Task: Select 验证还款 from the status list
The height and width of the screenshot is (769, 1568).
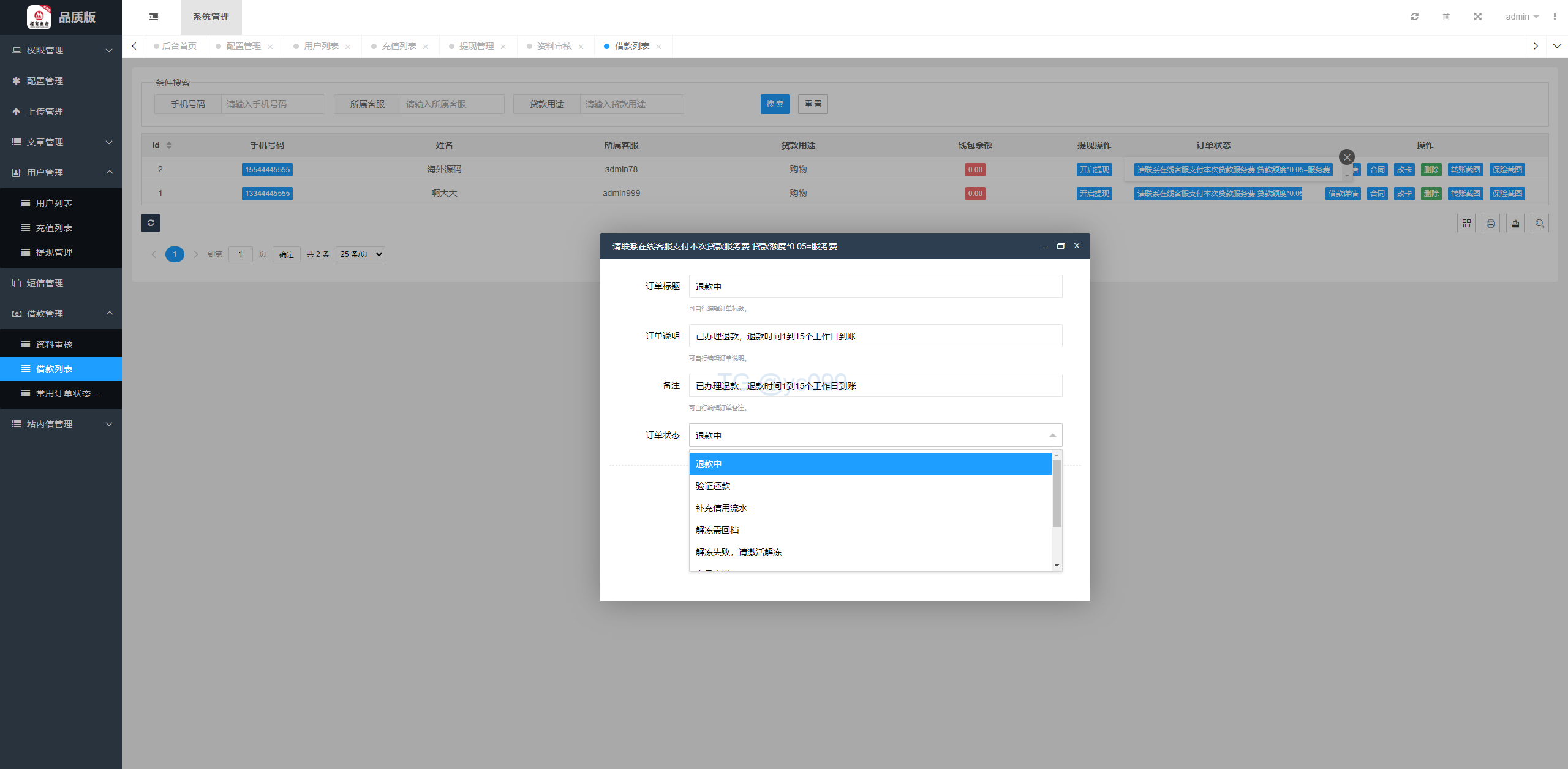Action: click(713, 486)
